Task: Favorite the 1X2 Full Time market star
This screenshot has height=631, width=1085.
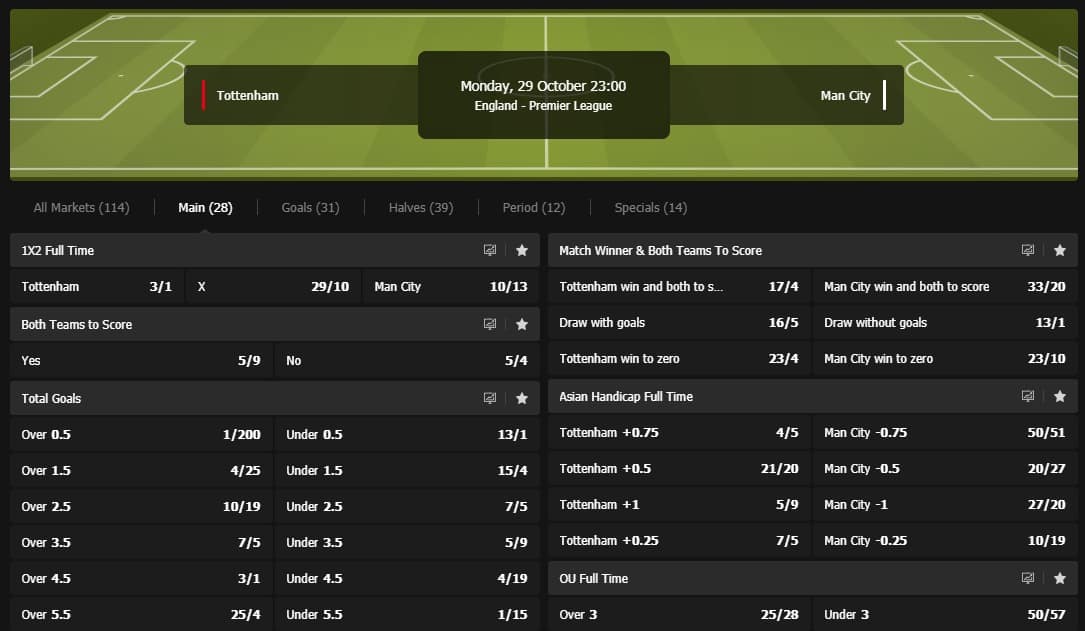Action: (x=521, y=250)
